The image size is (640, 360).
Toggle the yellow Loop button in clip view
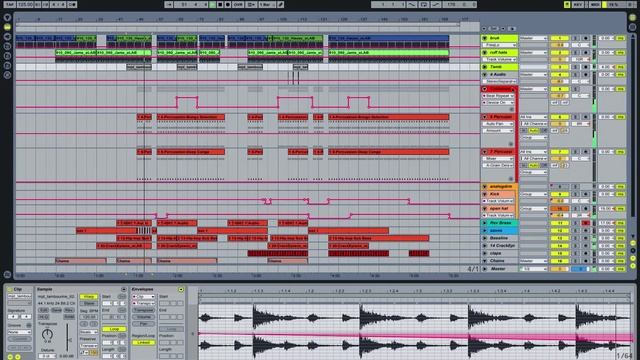click(x=114, y=329)
